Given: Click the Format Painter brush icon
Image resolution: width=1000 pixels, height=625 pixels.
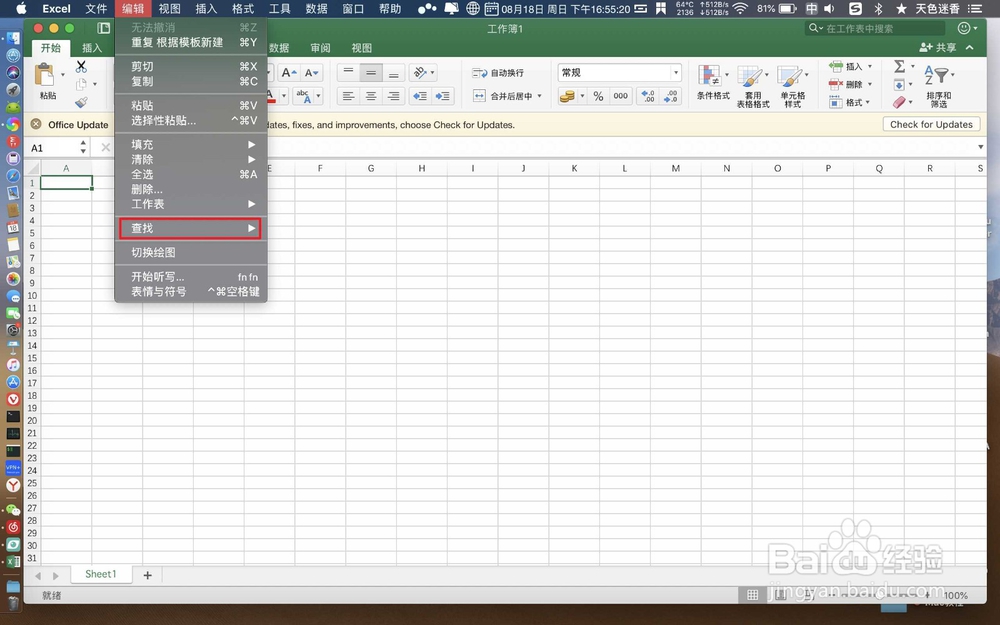Looking at the screenshot, I should (81, 102).
